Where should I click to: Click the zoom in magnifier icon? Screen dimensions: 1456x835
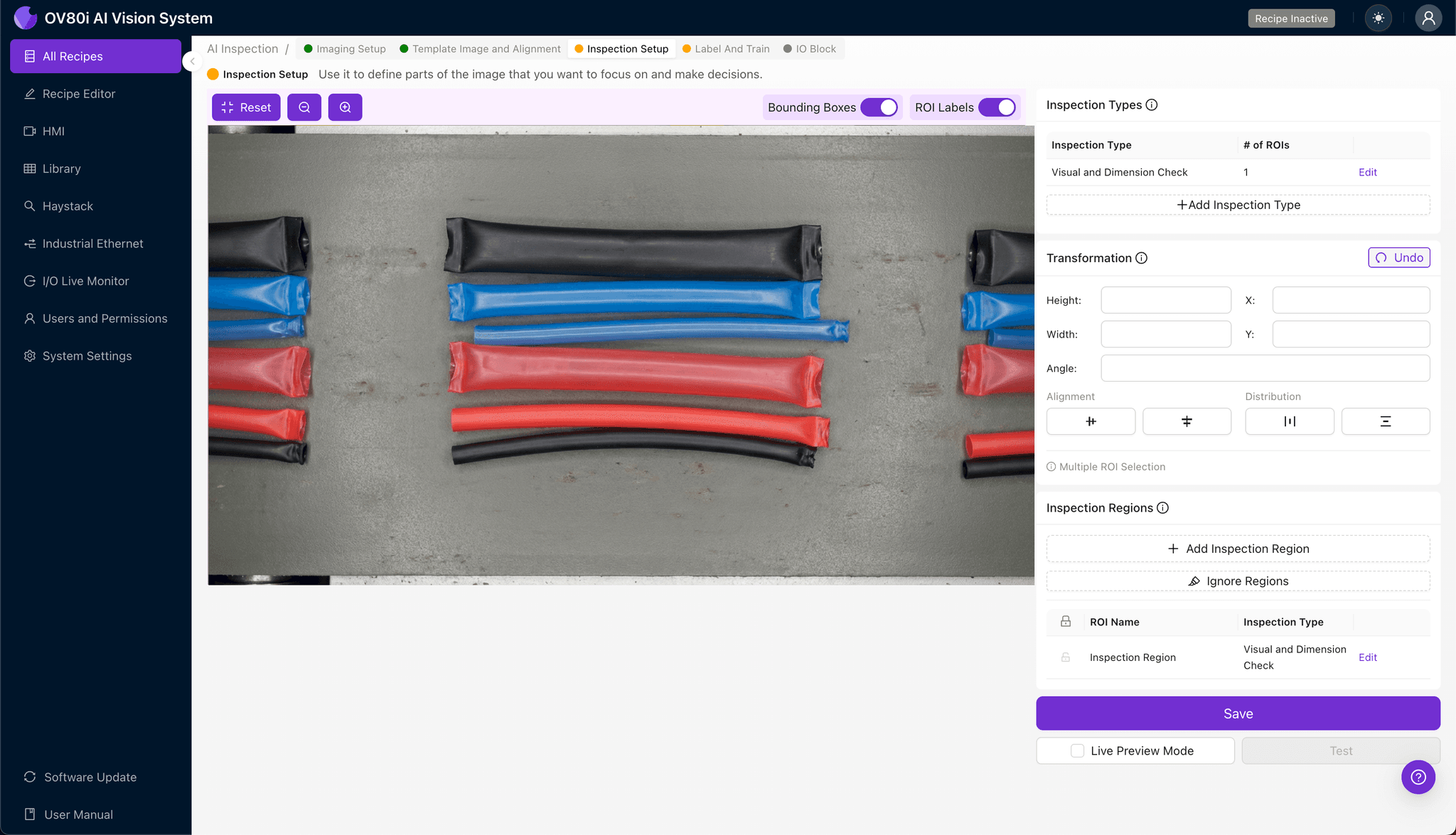point(346,107)
